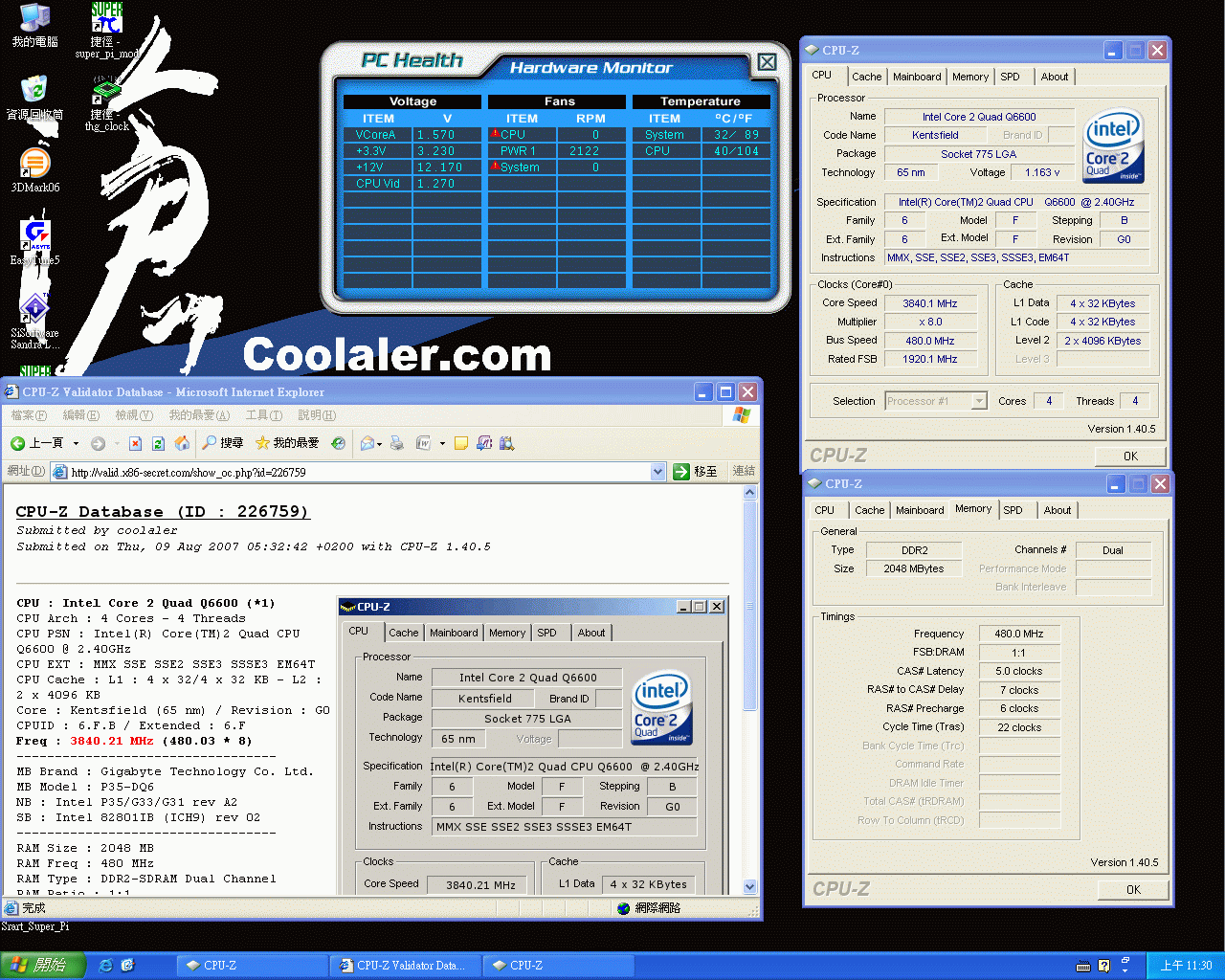Image resolution: width=1225 pixels, height=980 pixels.
Task: Open the Processor #1 selection dropdown
Action: point(979,401)
